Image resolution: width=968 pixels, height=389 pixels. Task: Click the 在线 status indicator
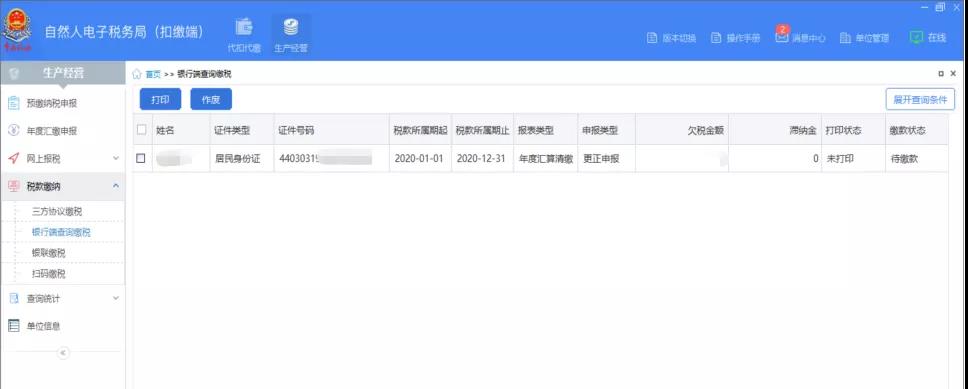tap(927, 38)
